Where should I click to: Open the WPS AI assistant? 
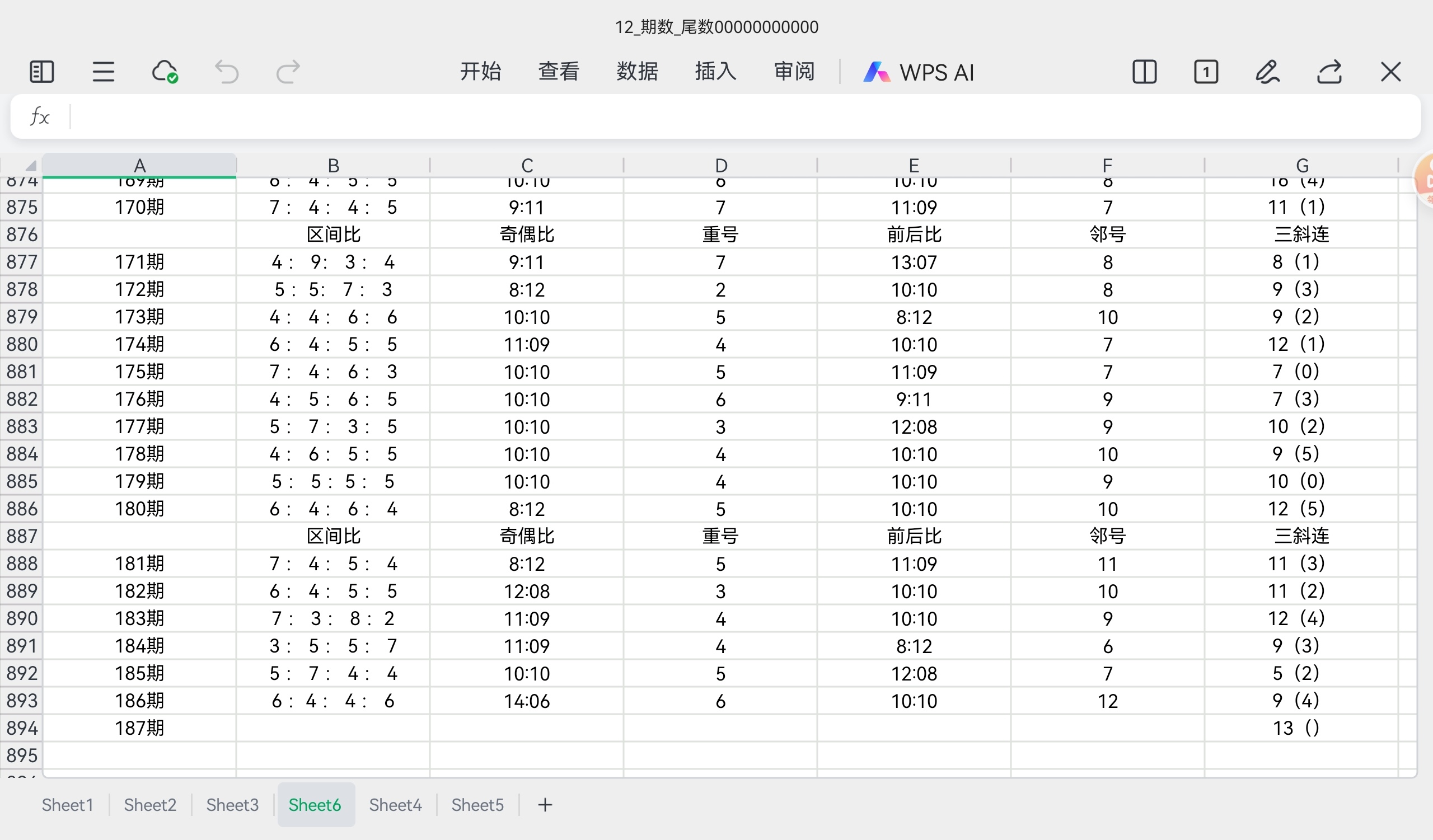pos(919,72)
